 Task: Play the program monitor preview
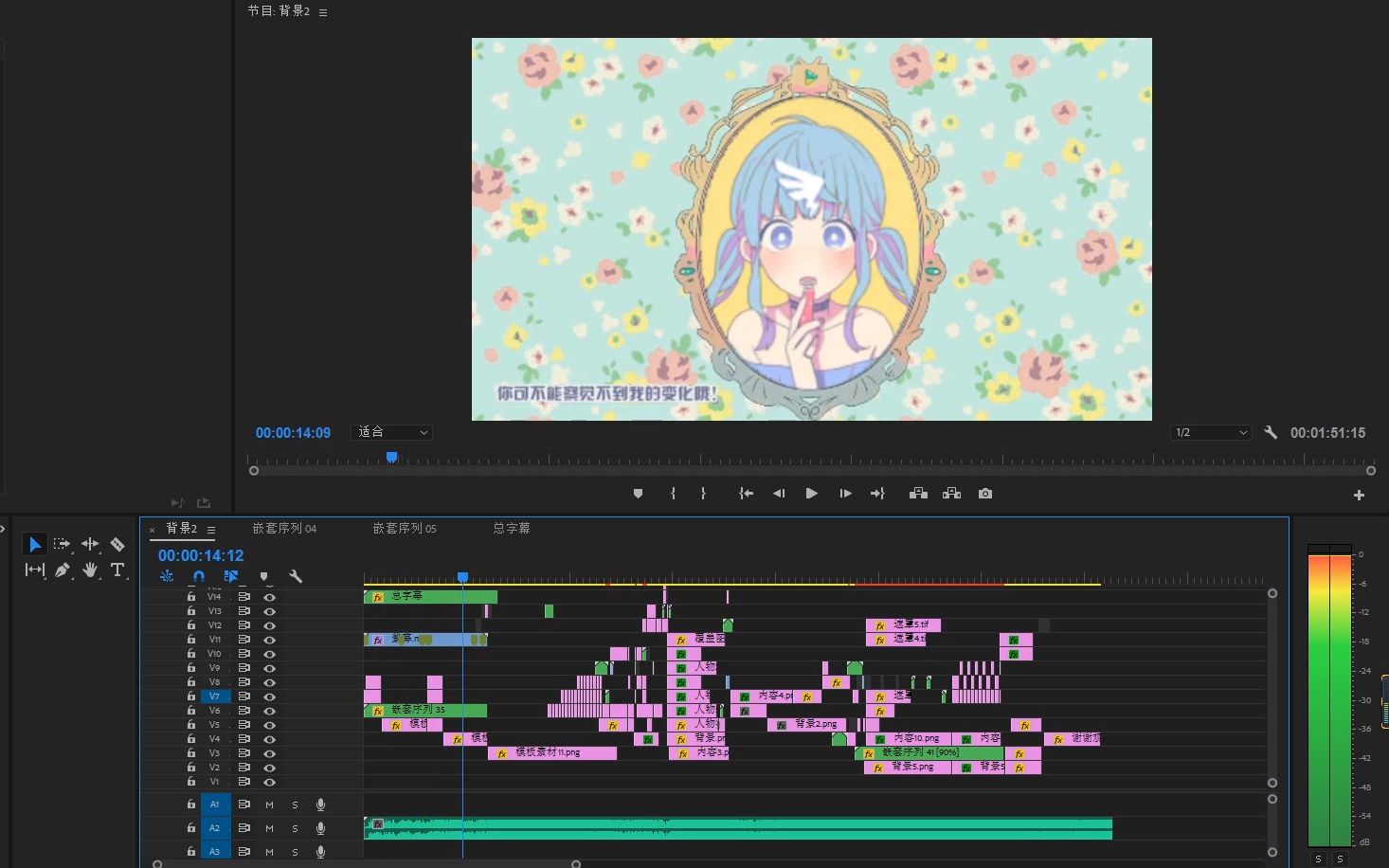point(811,494)
